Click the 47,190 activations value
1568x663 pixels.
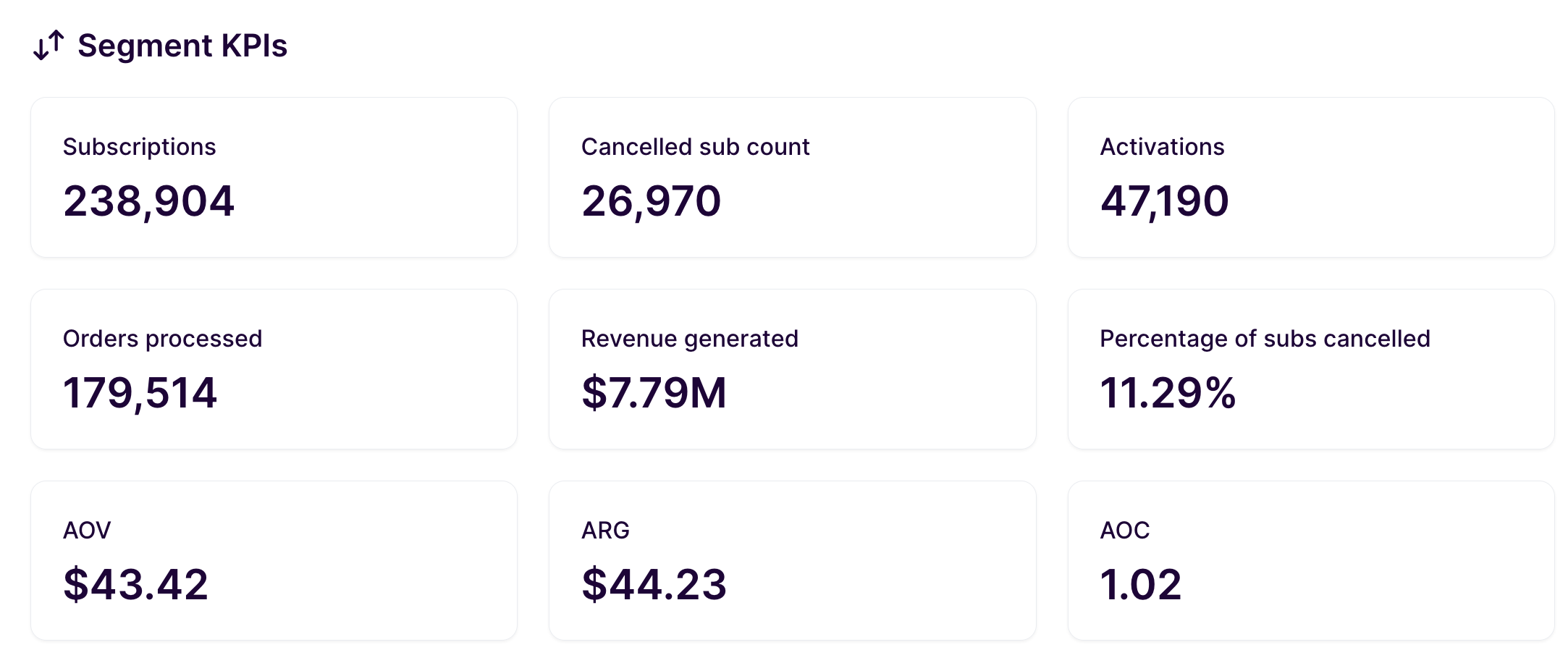(1164, 201)
